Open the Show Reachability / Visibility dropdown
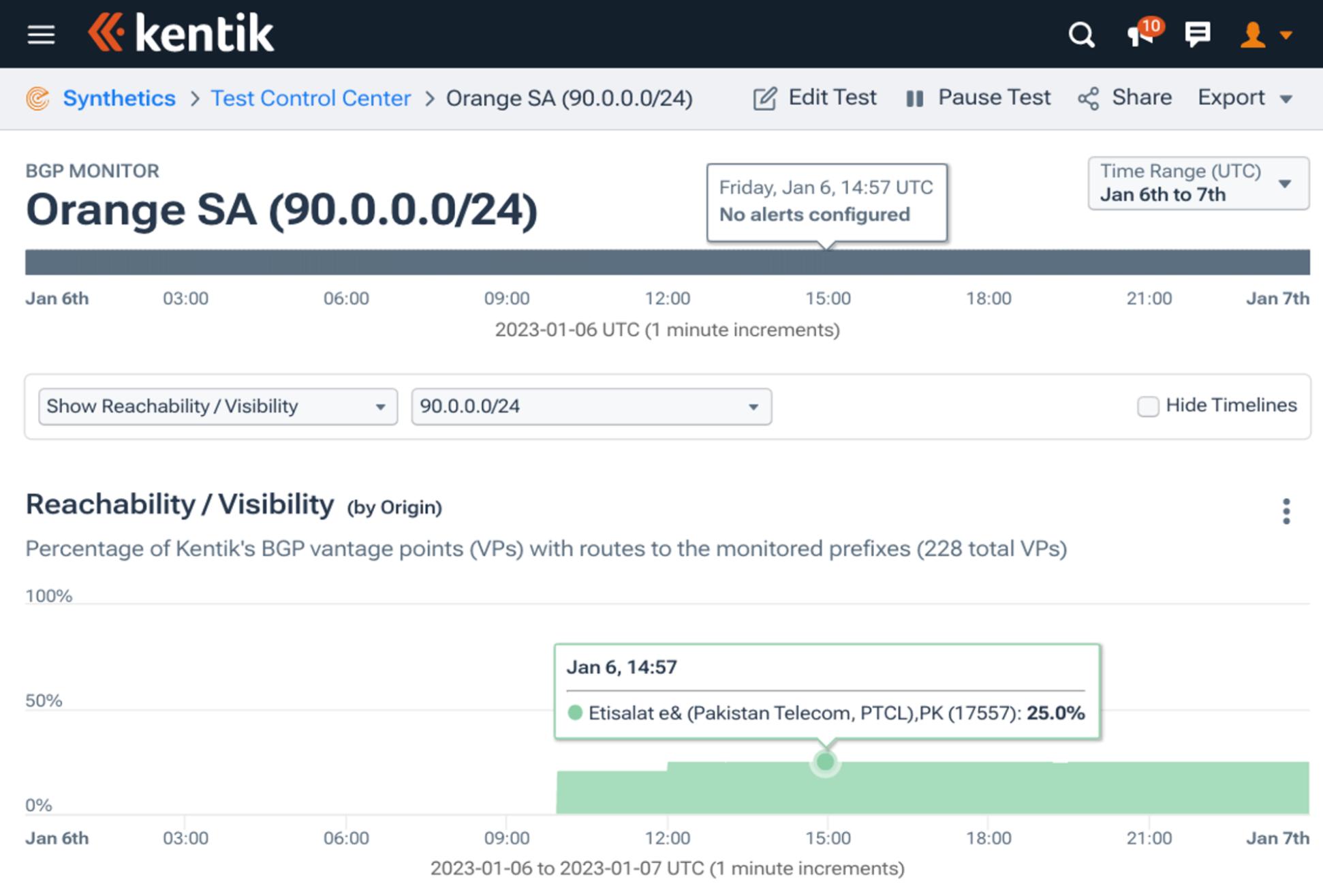 pyautogui.click(x=217, y=407)
